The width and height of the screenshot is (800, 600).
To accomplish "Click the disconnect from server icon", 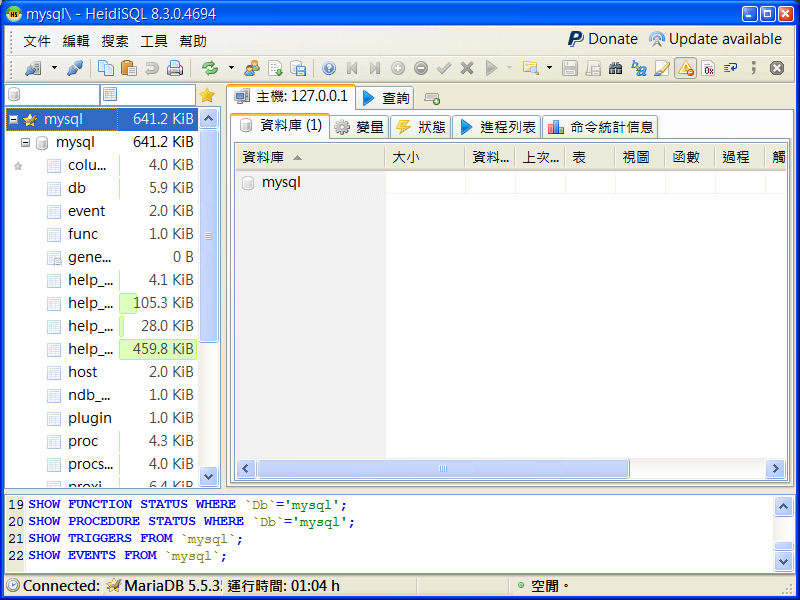I will 75,68.
